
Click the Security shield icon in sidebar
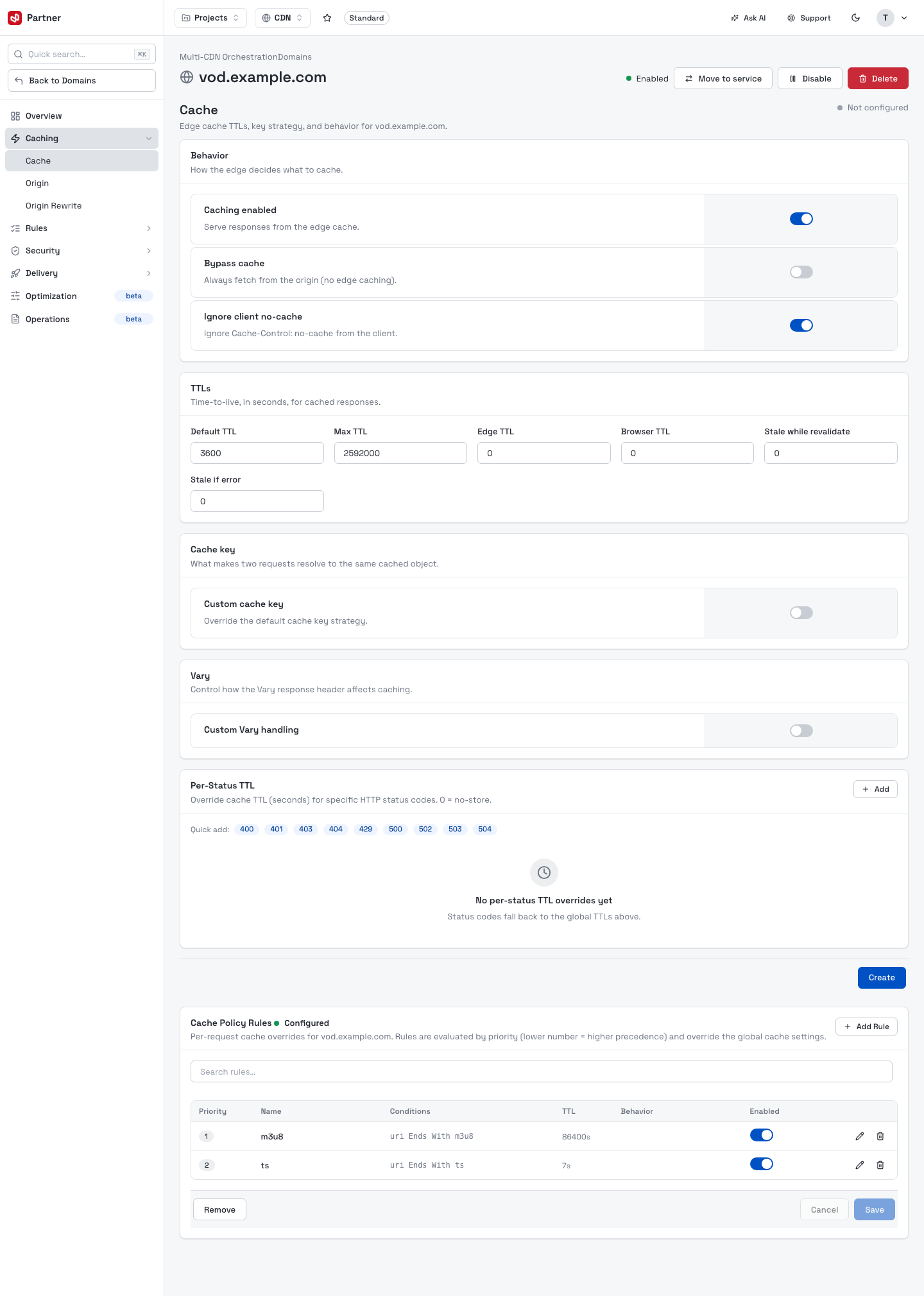tap(15, 251)
